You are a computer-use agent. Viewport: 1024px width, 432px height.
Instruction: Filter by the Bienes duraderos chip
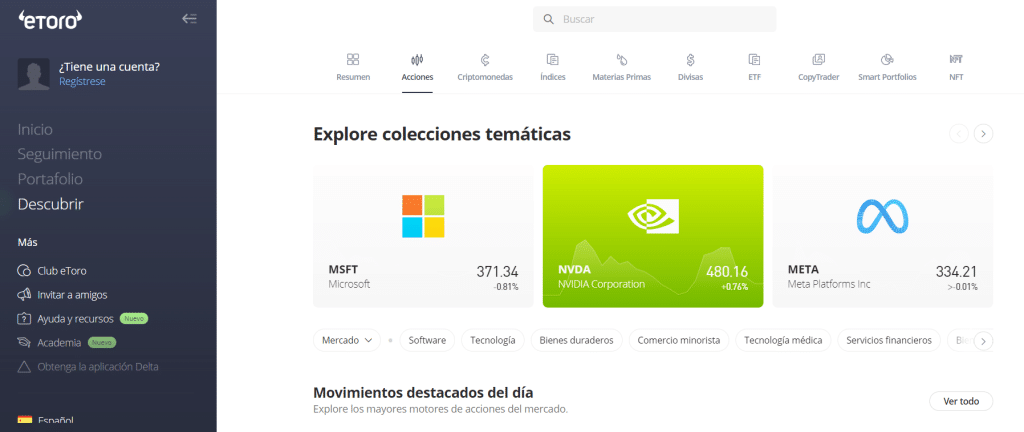tap(577, 340)
